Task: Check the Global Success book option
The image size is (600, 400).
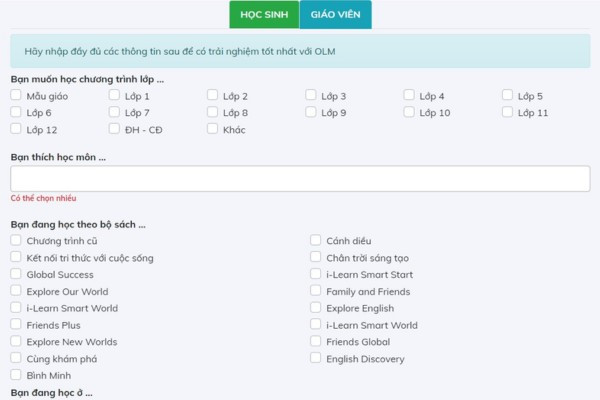Action: pos(16,274)
